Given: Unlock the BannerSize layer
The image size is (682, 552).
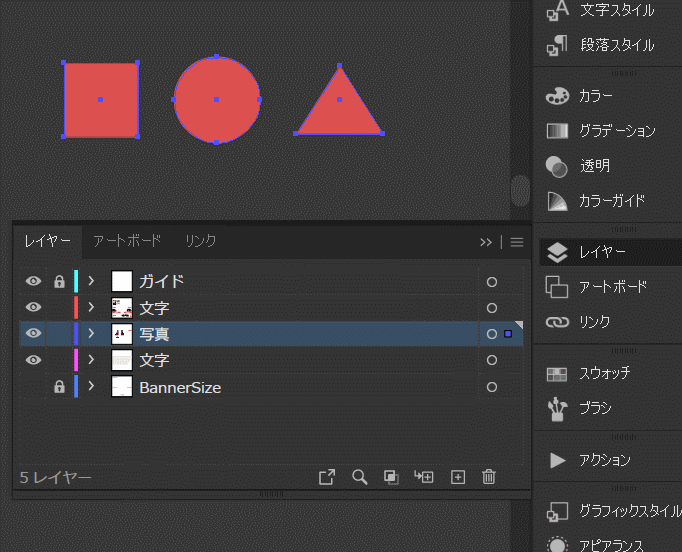Looking at the screenshot, I should point(59,387).
